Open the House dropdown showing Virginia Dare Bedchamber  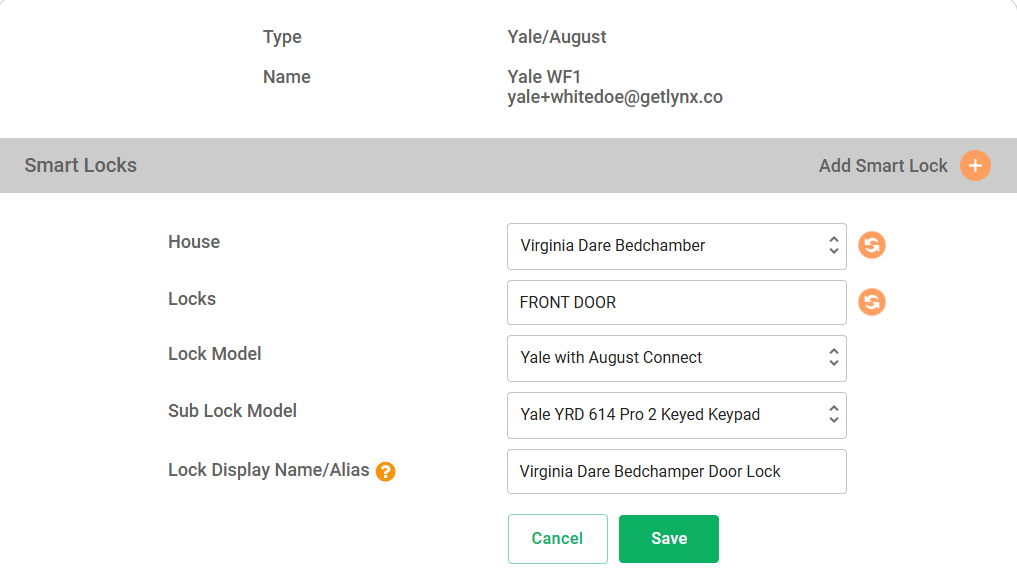coord(676,246)
